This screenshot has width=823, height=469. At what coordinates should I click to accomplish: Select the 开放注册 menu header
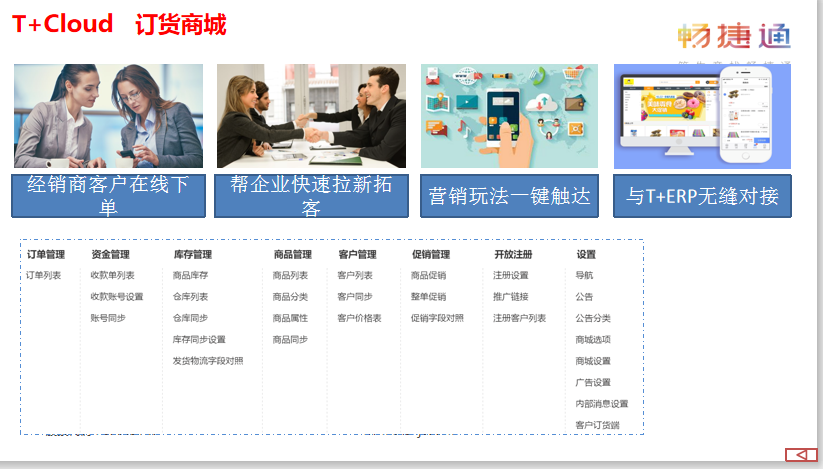pyautogui.click(x=513, y=254)
